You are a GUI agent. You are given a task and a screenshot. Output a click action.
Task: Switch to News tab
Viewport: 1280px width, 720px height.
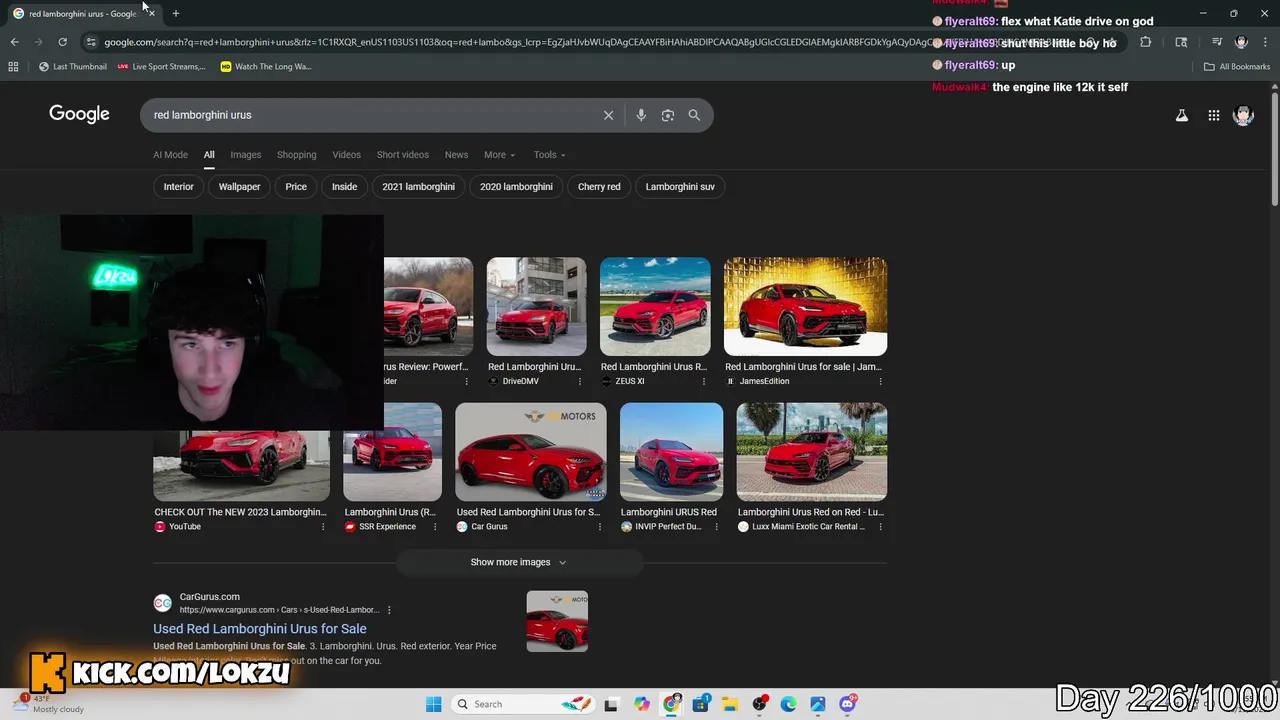click(456, 155)
